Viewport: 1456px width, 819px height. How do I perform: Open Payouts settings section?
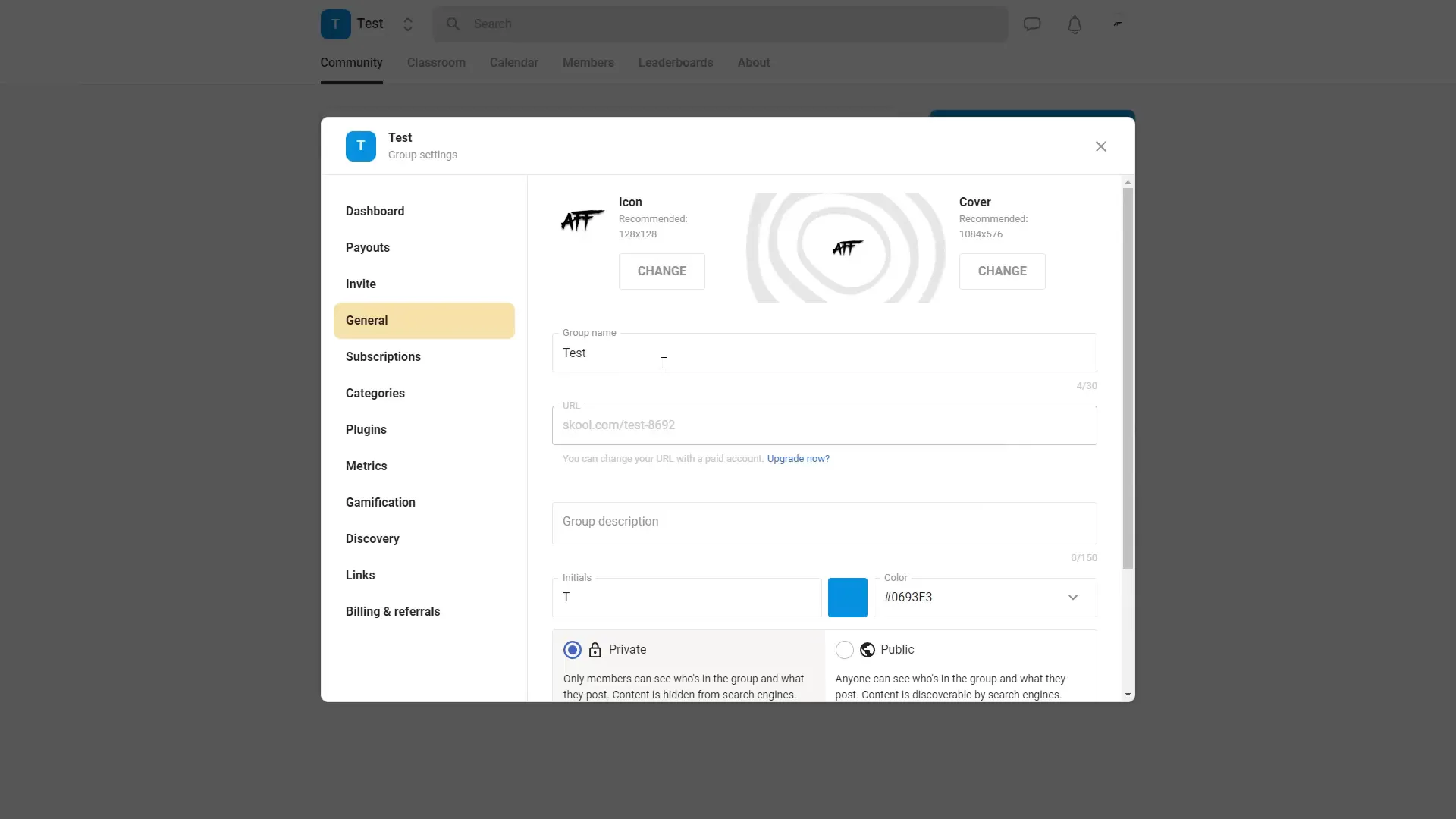point(424,248)
